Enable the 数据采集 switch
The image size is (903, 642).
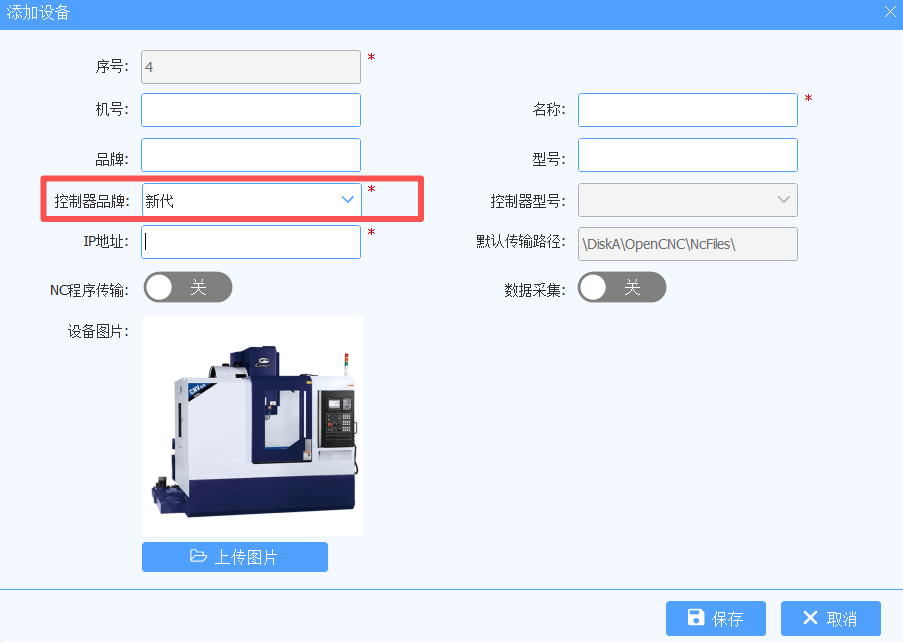pyautogui.click(x=622, y=287)
